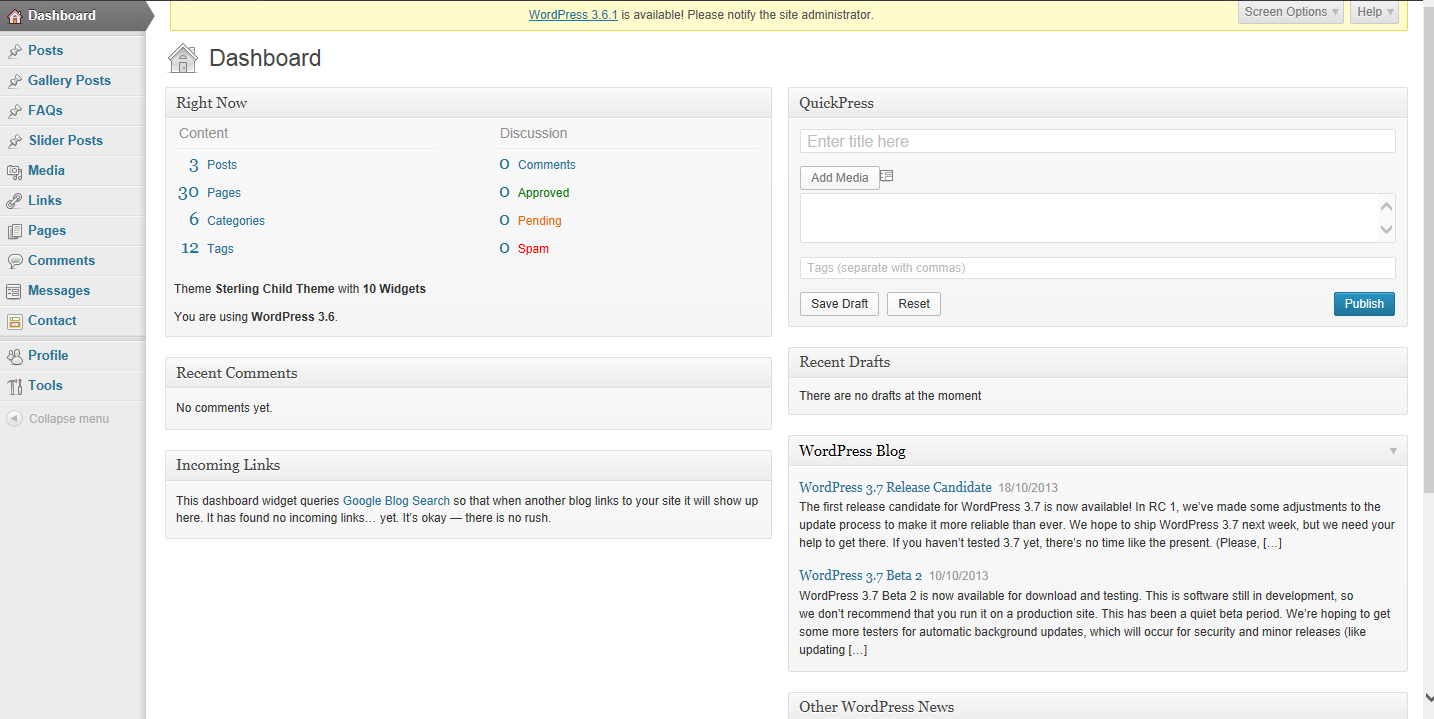Click the Save Draft button
The height and width of the screenshot is (719, 1434).
840,304
